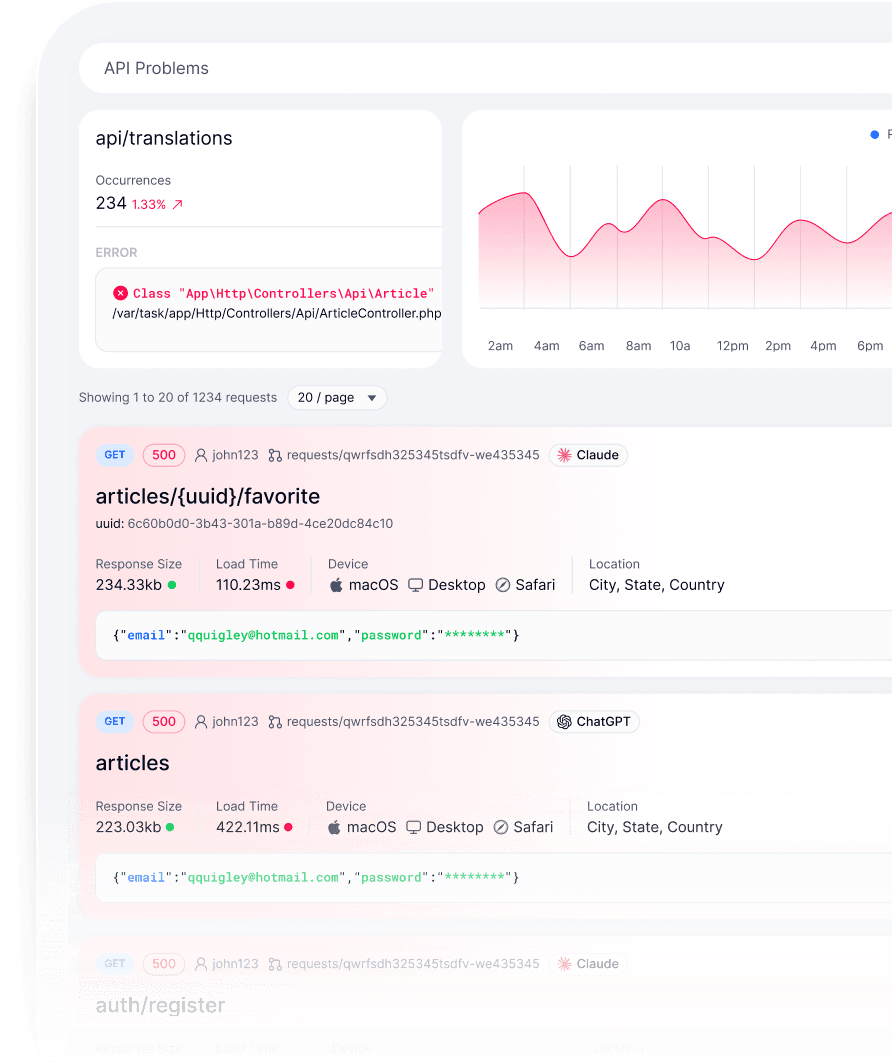
Task: Click the red Class App\Http\Controllers\Api\Article error text
Action: tap(284, 294)
